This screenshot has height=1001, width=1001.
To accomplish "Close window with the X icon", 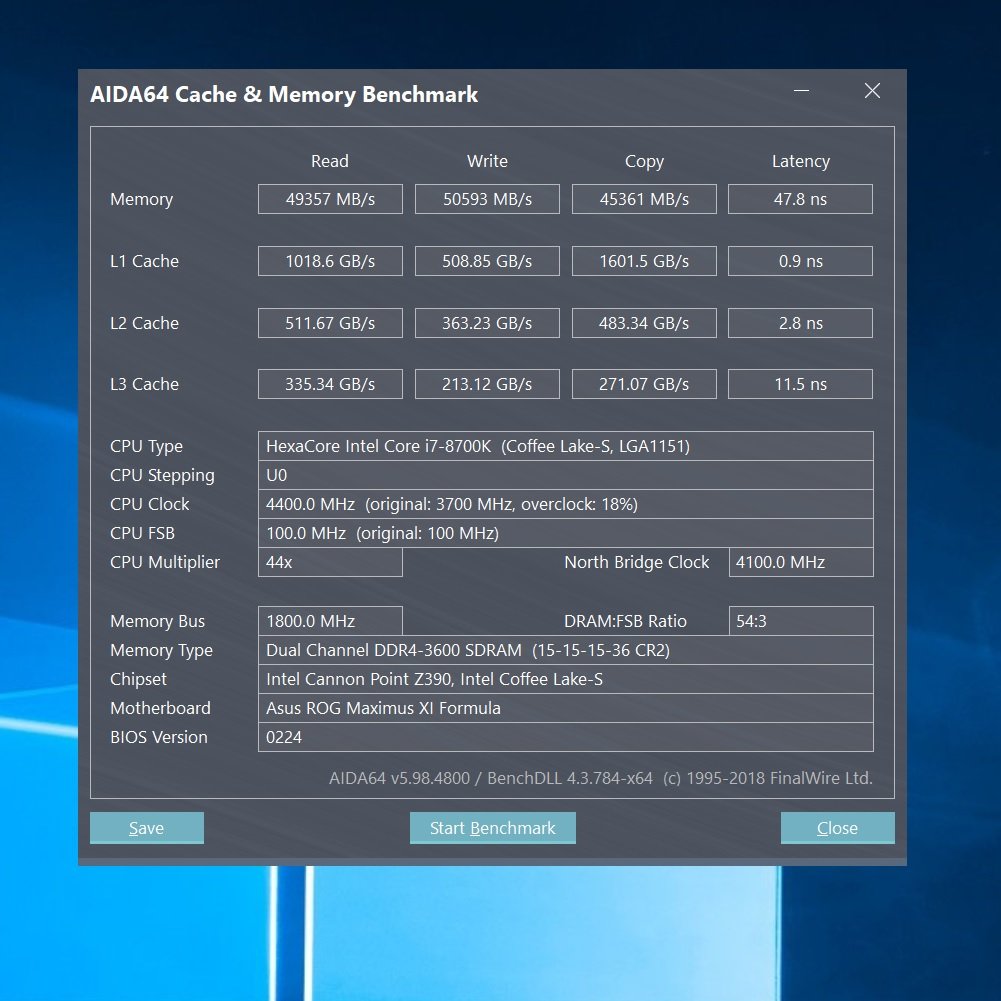I will click(x=872, y=91).
